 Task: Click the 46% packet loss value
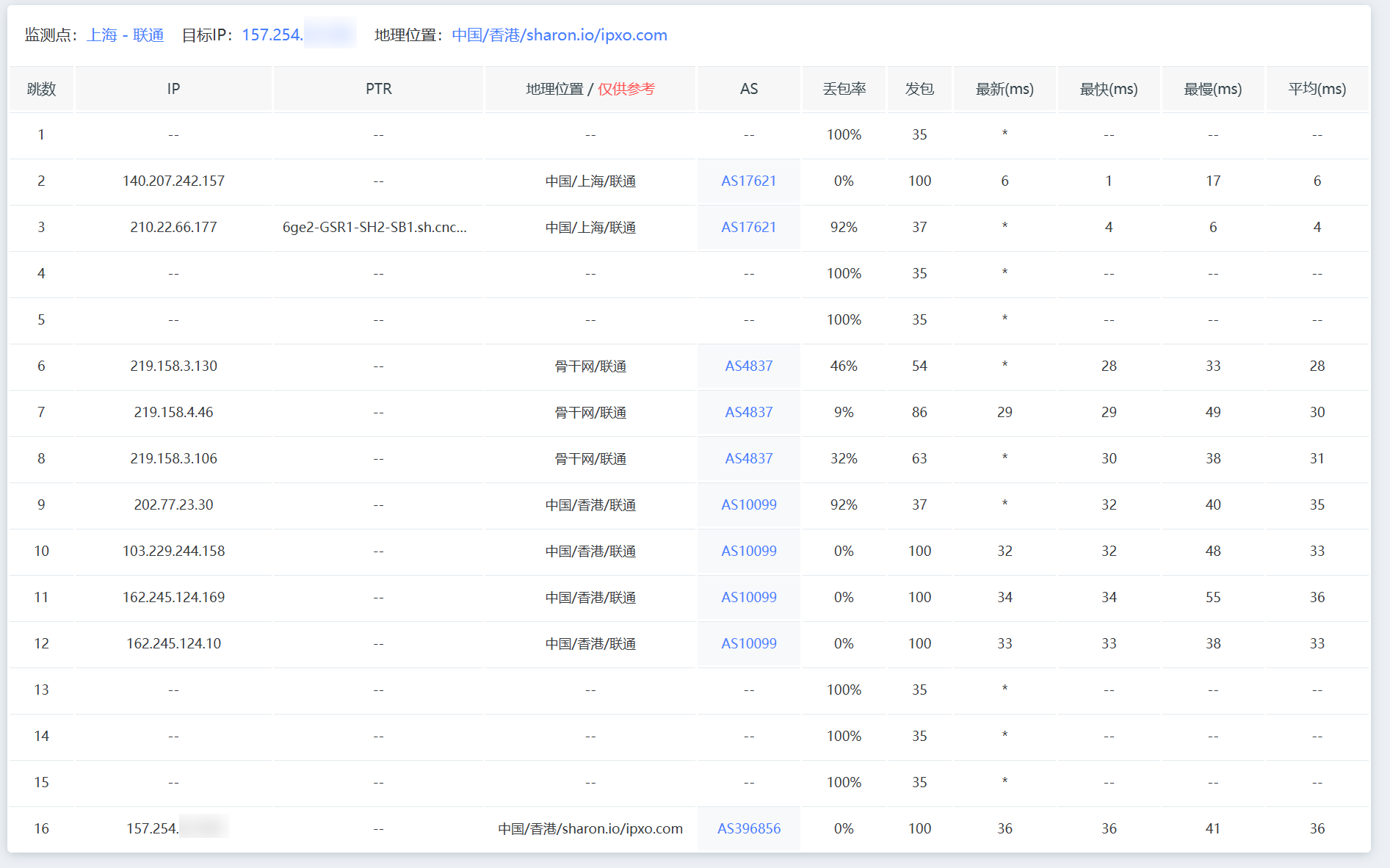coord(844,366)
